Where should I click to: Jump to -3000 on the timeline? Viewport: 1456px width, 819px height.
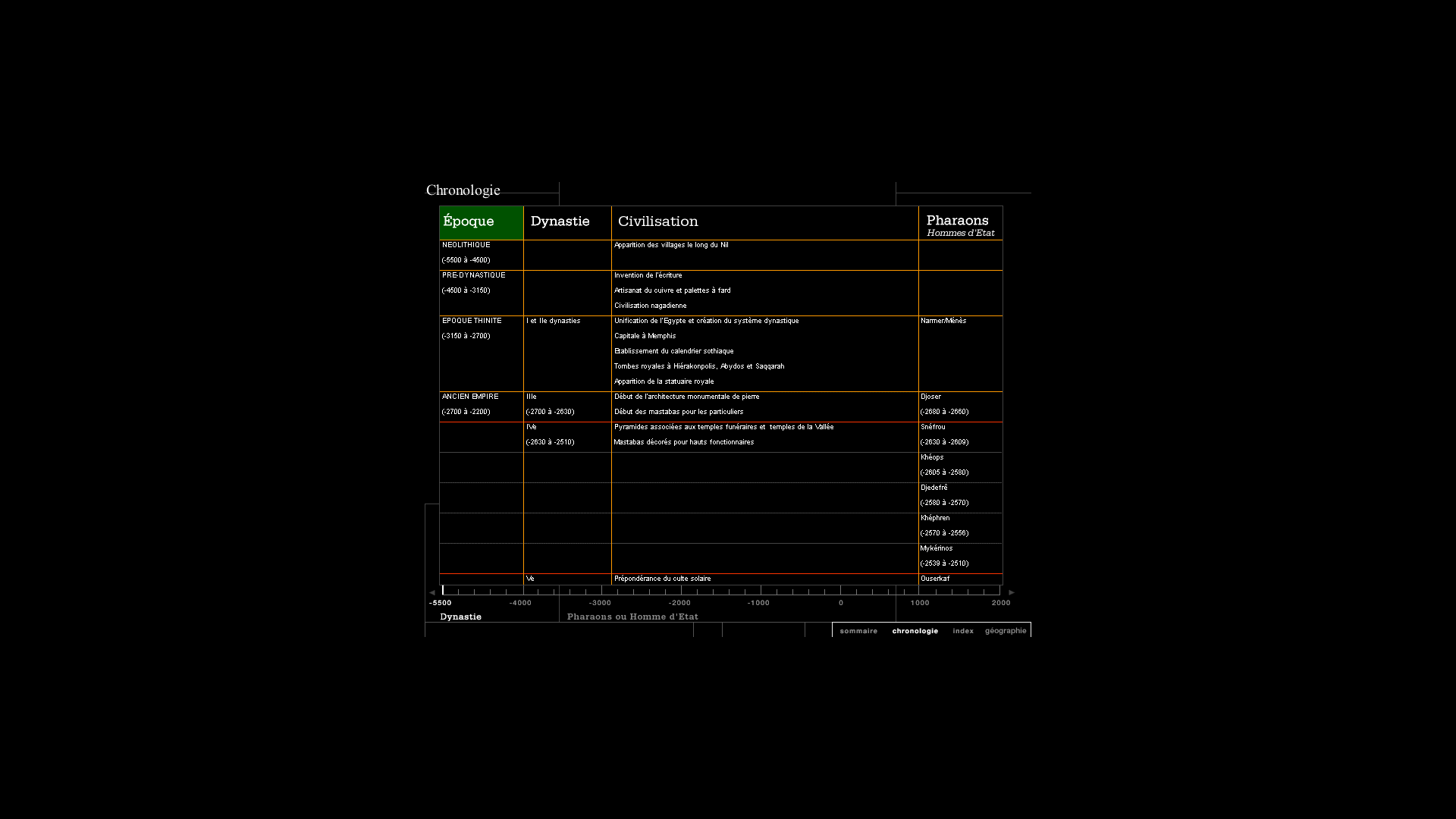(x=600, y=603)
